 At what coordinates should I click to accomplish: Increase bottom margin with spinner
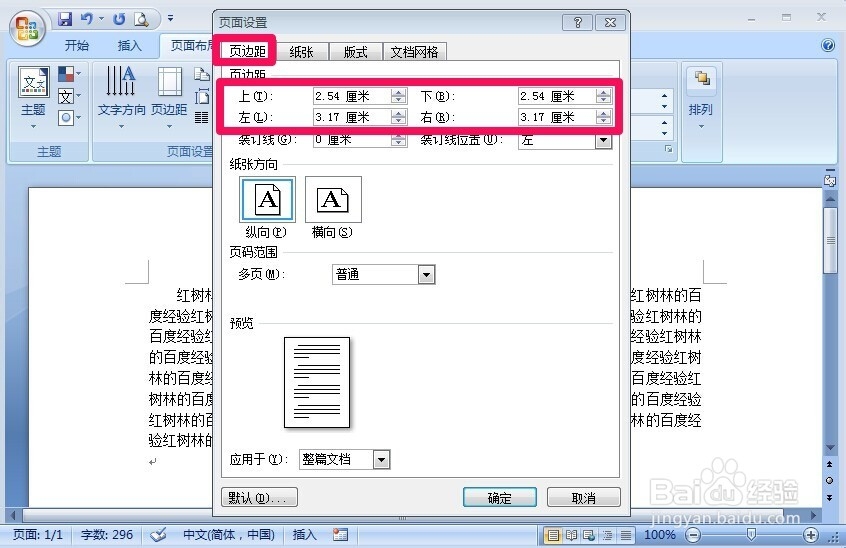[604, 93]
